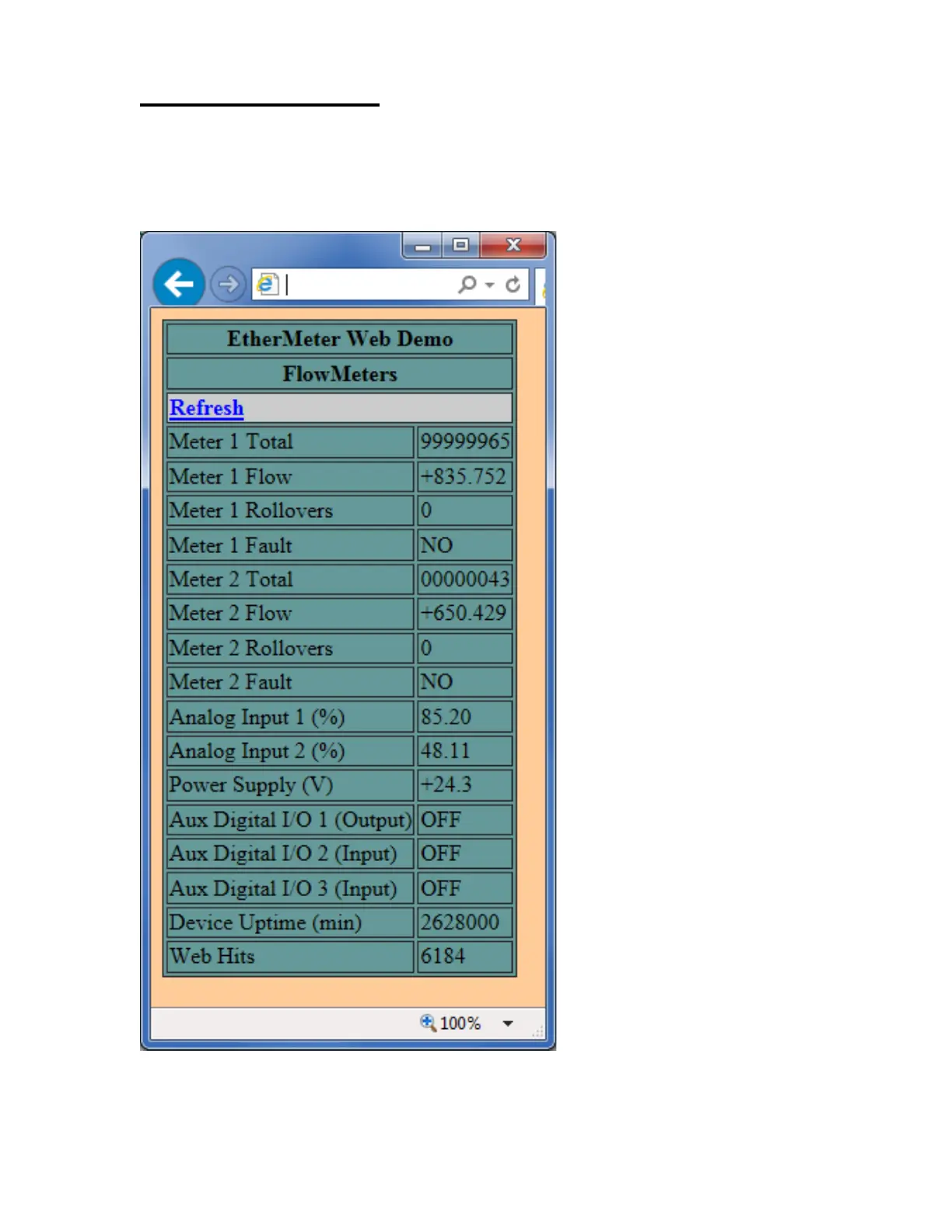Open the zoom level dropdown arrow
The width and height of the screenshot is (952, 1232).
(508, 1024)
